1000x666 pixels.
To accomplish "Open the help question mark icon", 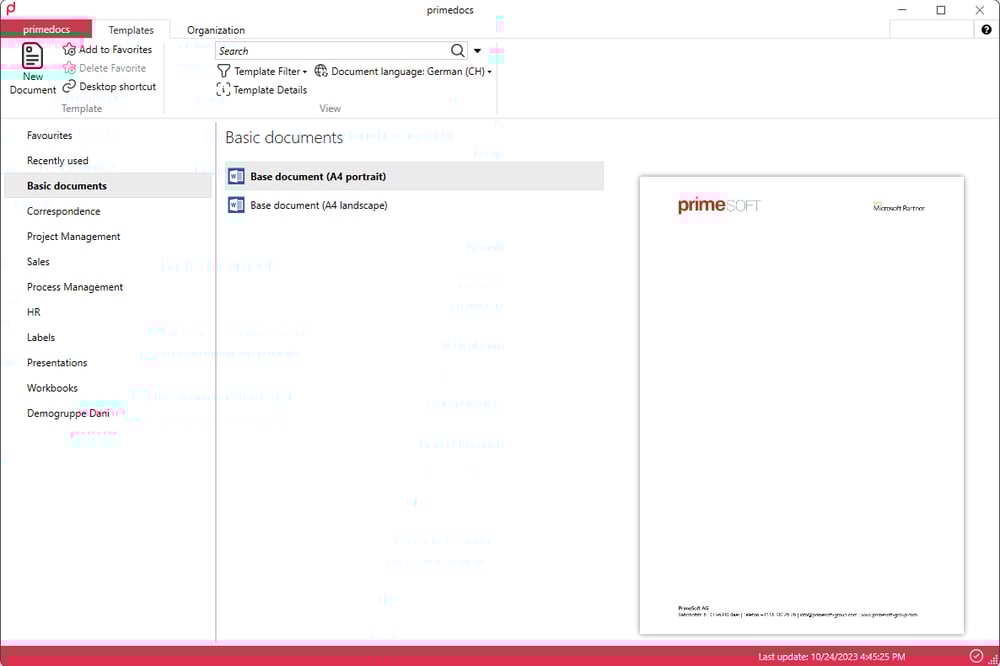I will [986, 29].
